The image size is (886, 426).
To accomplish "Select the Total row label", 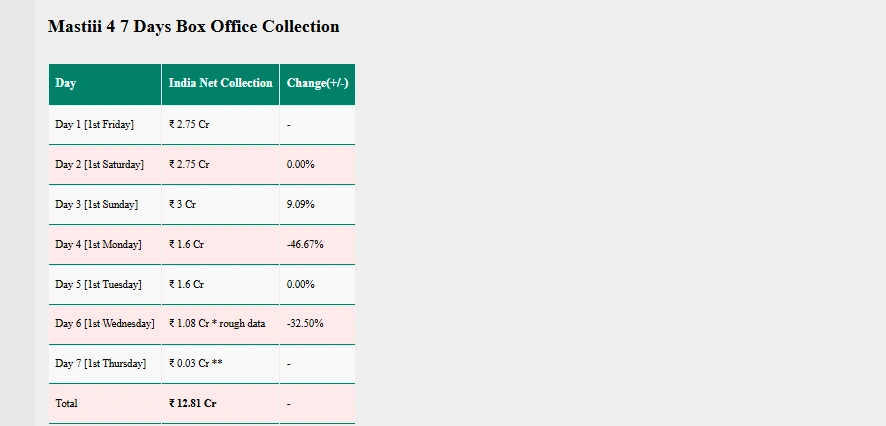I will pos(66,404).
